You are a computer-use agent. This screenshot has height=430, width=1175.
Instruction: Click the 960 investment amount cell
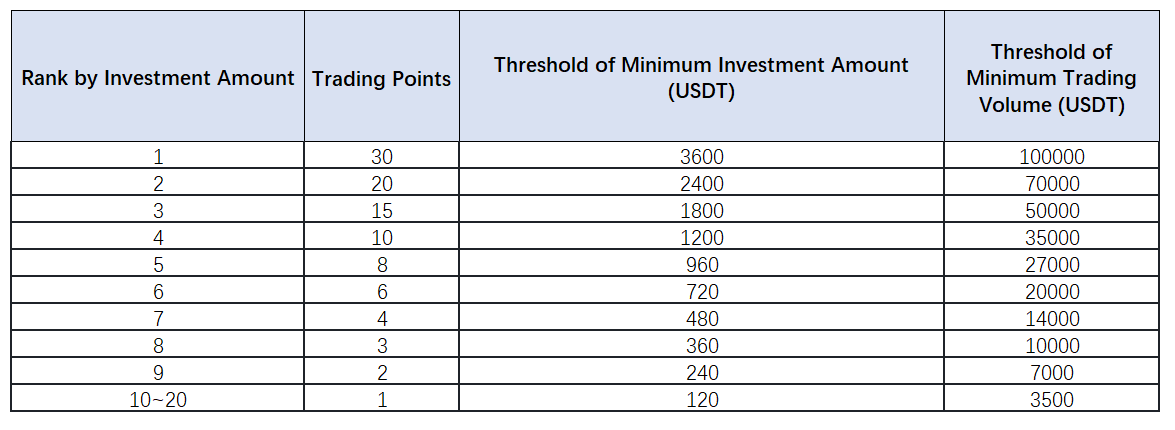point(701,265)
